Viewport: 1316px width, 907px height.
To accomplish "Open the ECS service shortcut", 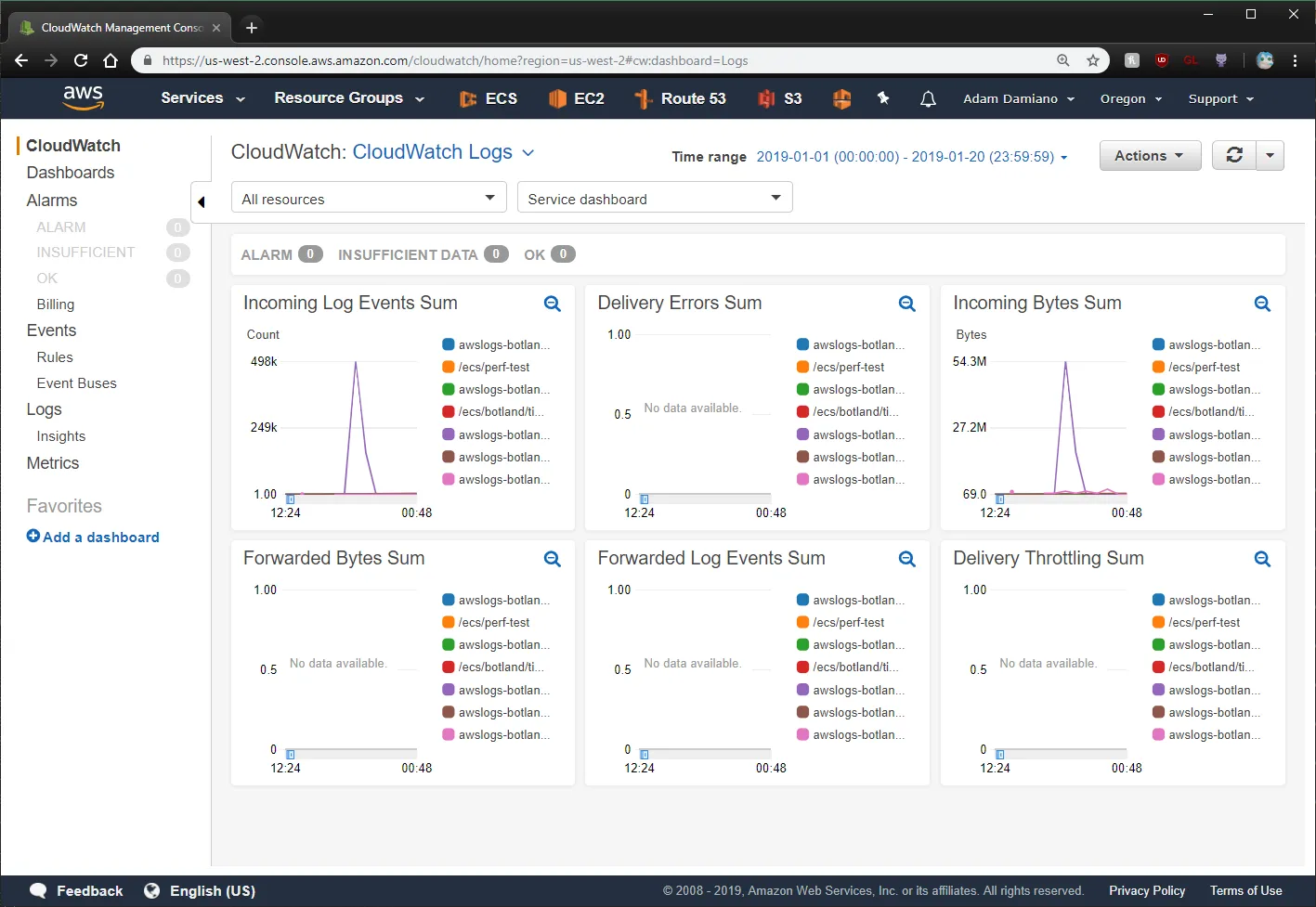I will click(489, 98).
